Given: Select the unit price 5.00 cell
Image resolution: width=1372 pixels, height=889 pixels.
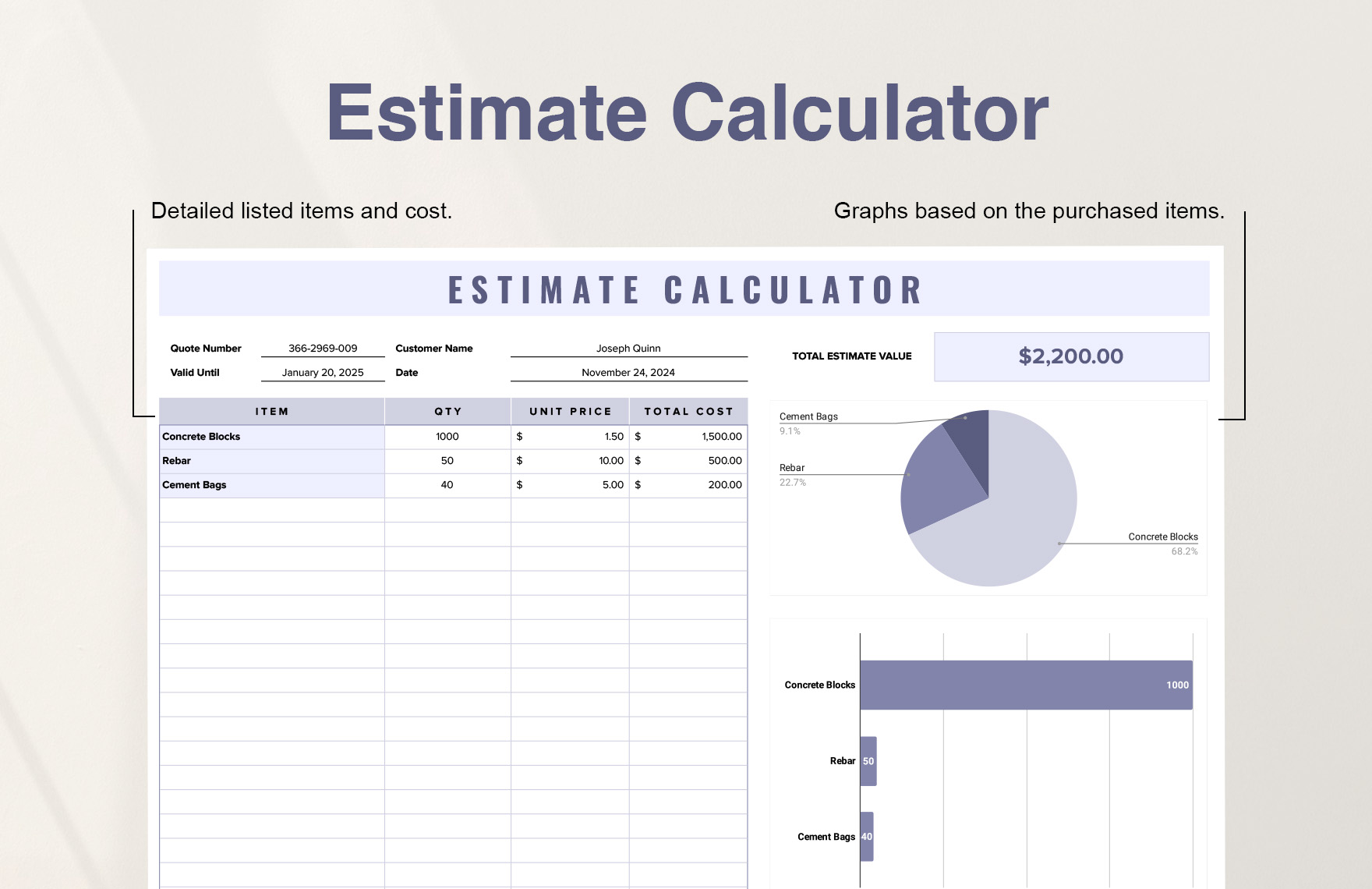Looking at the screenshot, I should click(570, 485).
